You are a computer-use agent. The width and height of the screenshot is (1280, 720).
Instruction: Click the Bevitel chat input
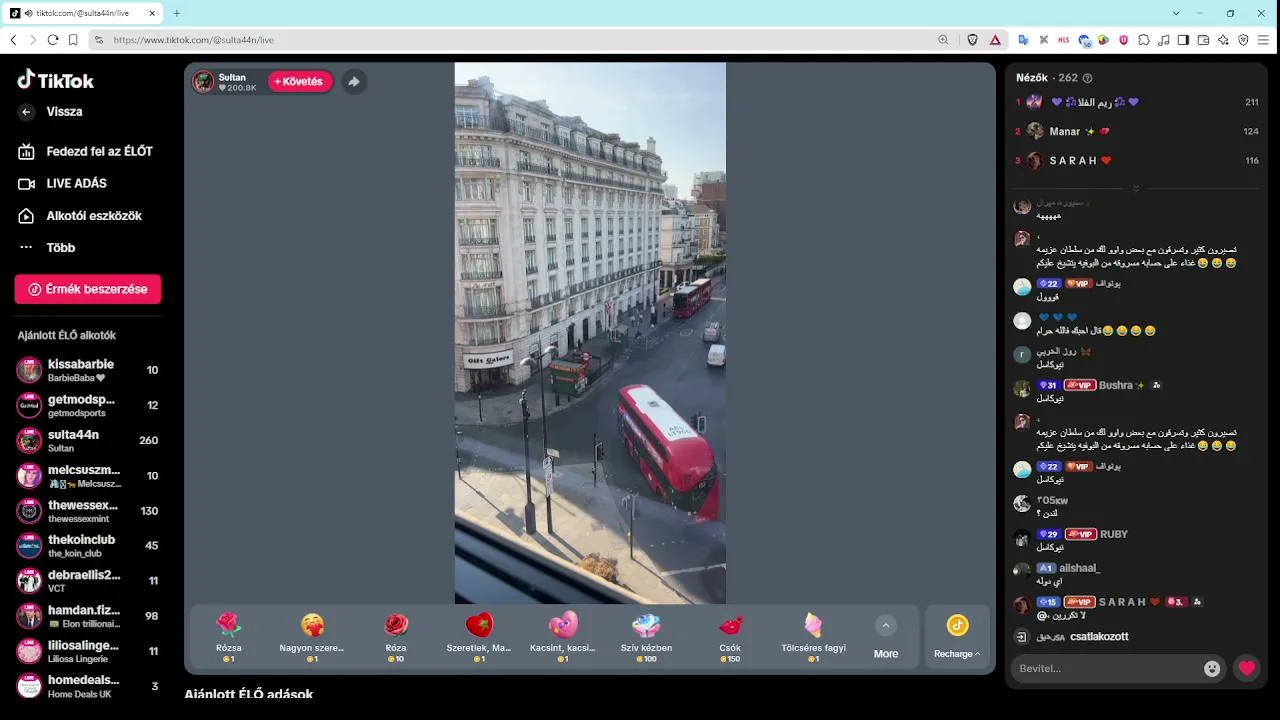point(1105,668)
